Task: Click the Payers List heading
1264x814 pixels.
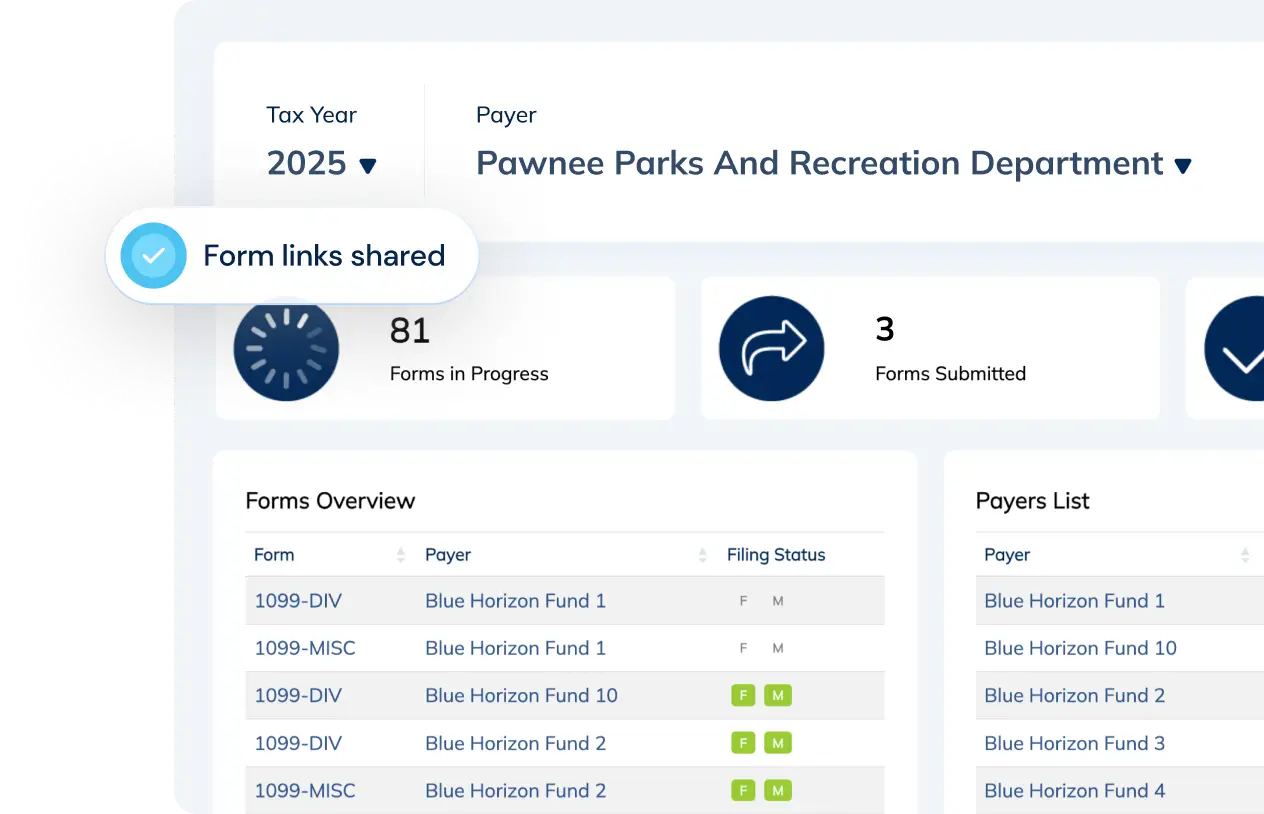Action: tap(1033, 501)
